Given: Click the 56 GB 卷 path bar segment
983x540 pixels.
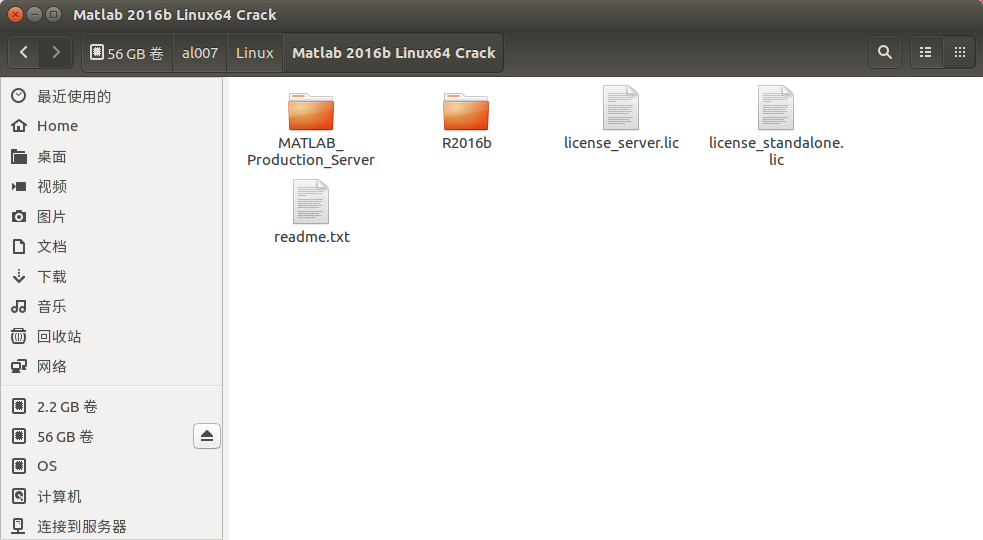Looking at the screenshot, I should pyautogui.click(x=128, y=53).
